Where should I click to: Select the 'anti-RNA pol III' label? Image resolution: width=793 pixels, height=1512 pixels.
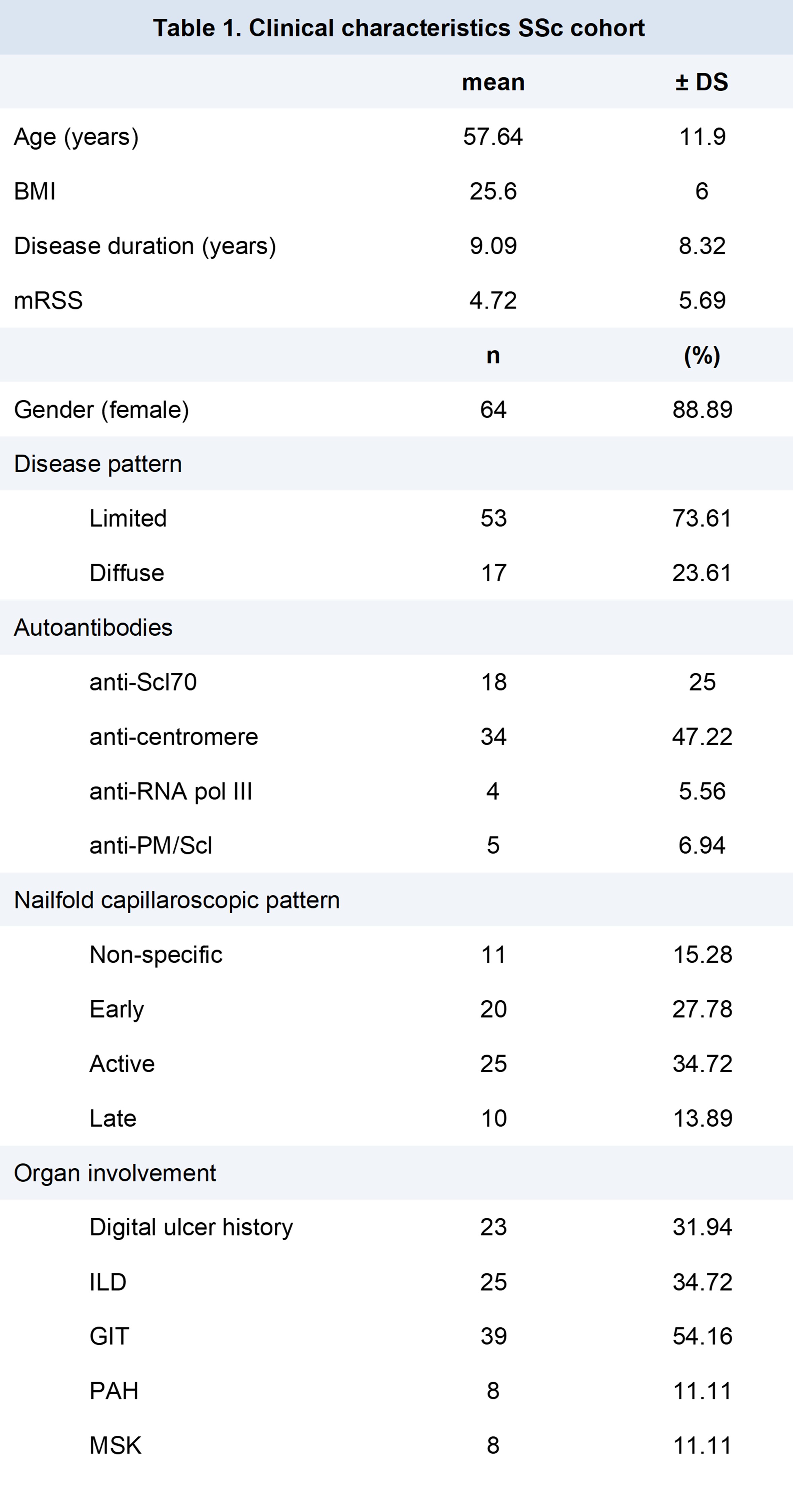click(x=171, y=791)
